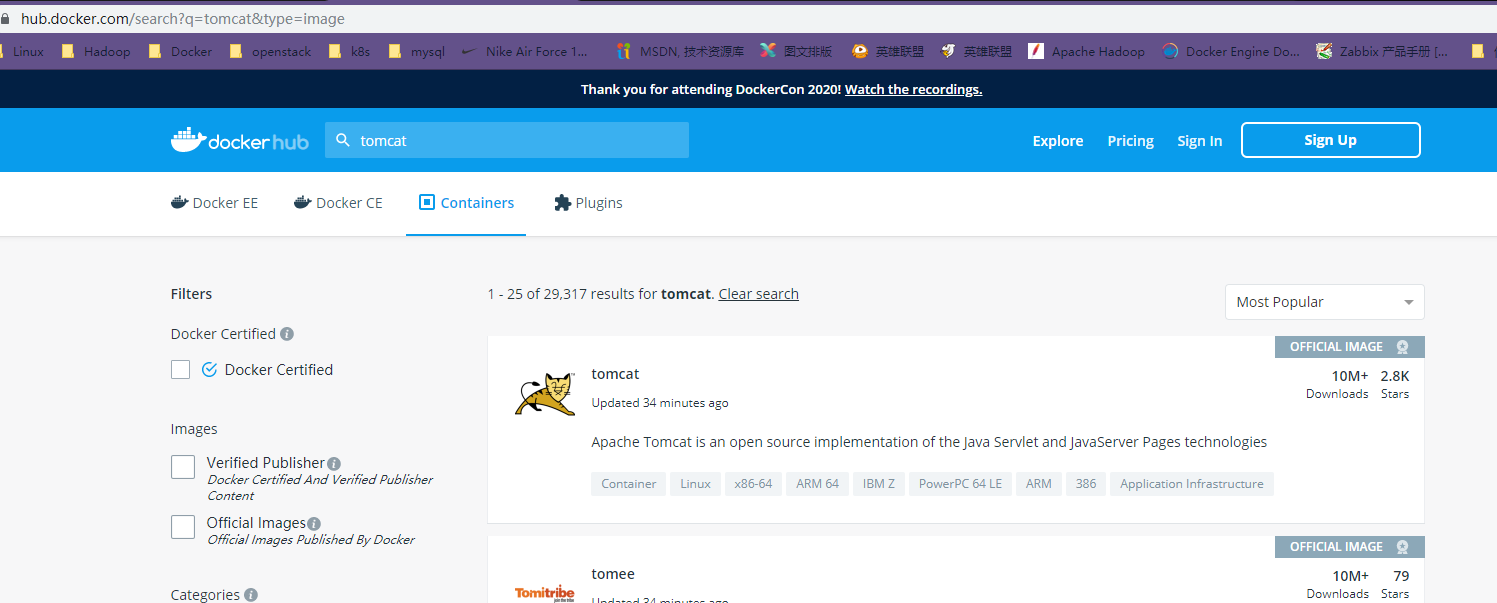This screenshot has height=603, width=1497.
Task: Click the tomcat cat logo thumbnail
Action: click(545, 394)
